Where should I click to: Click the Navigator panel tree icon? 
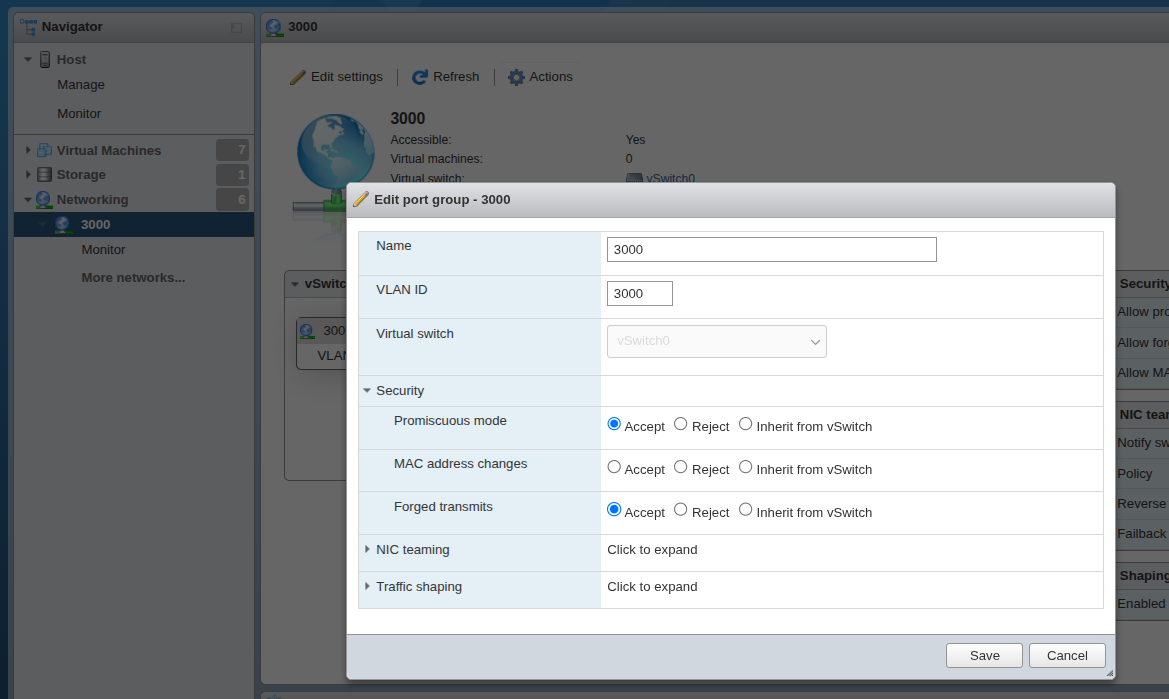click(28, 27)
